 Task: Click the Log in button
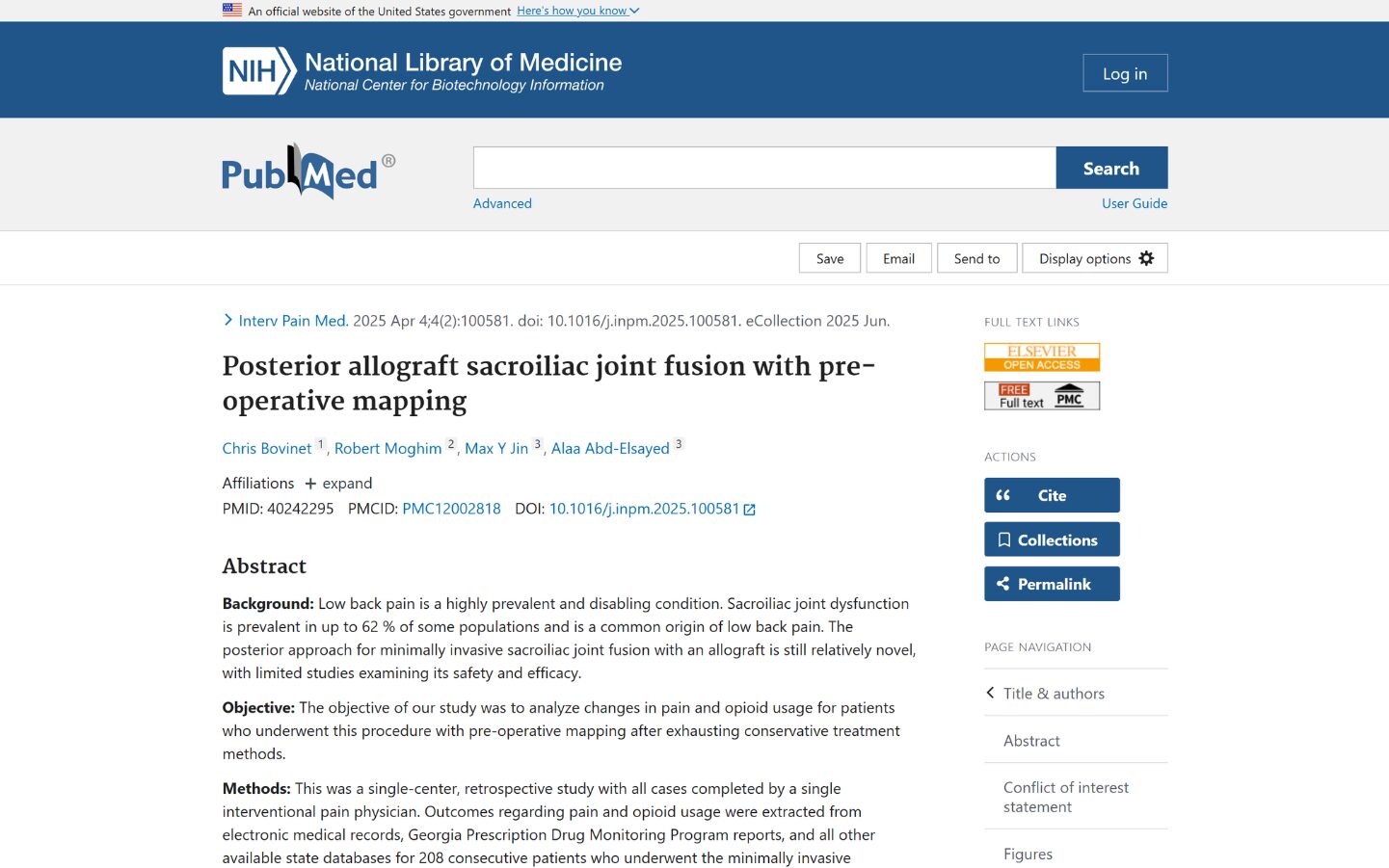point(1125,73)
